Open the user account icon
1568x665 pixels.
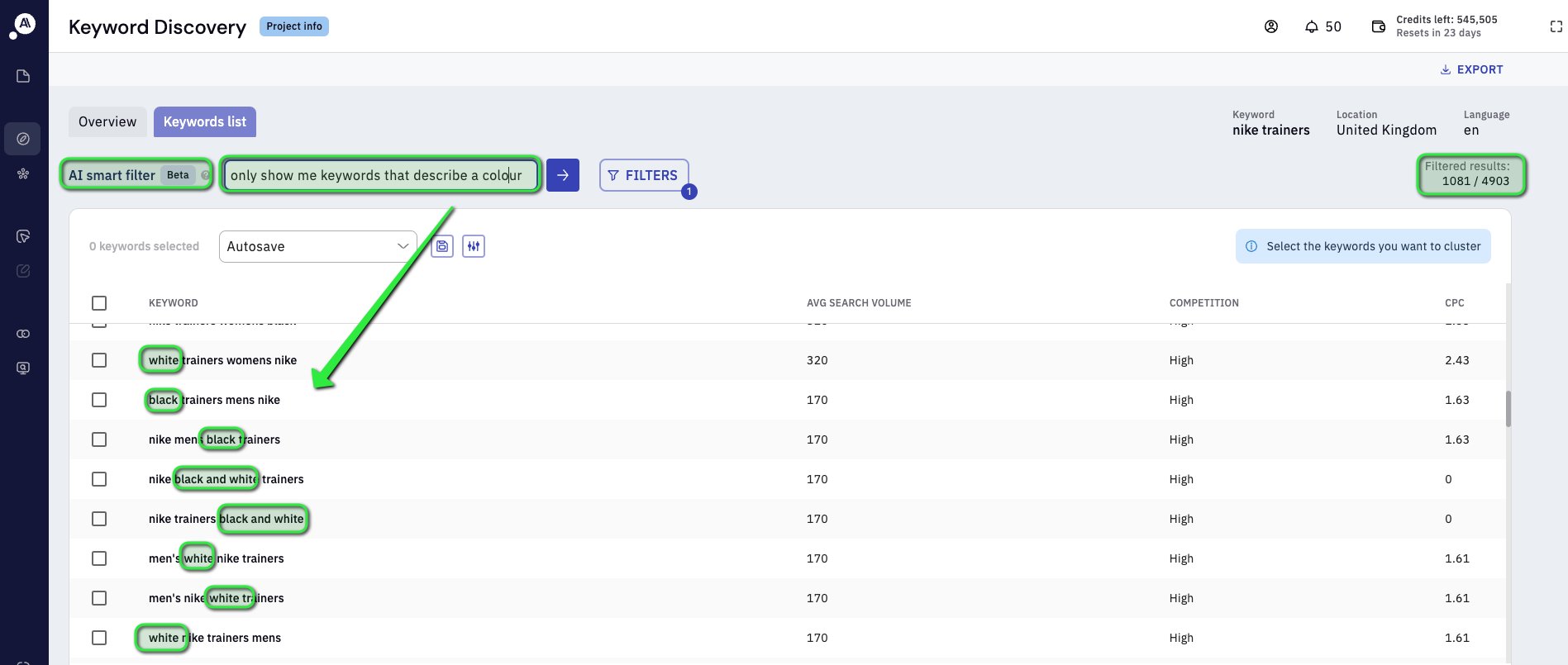click(x=1271, y=26)
